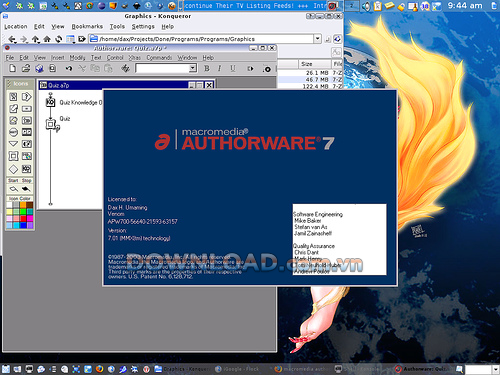Choose dark blue icon color swatch

point(23,225)
